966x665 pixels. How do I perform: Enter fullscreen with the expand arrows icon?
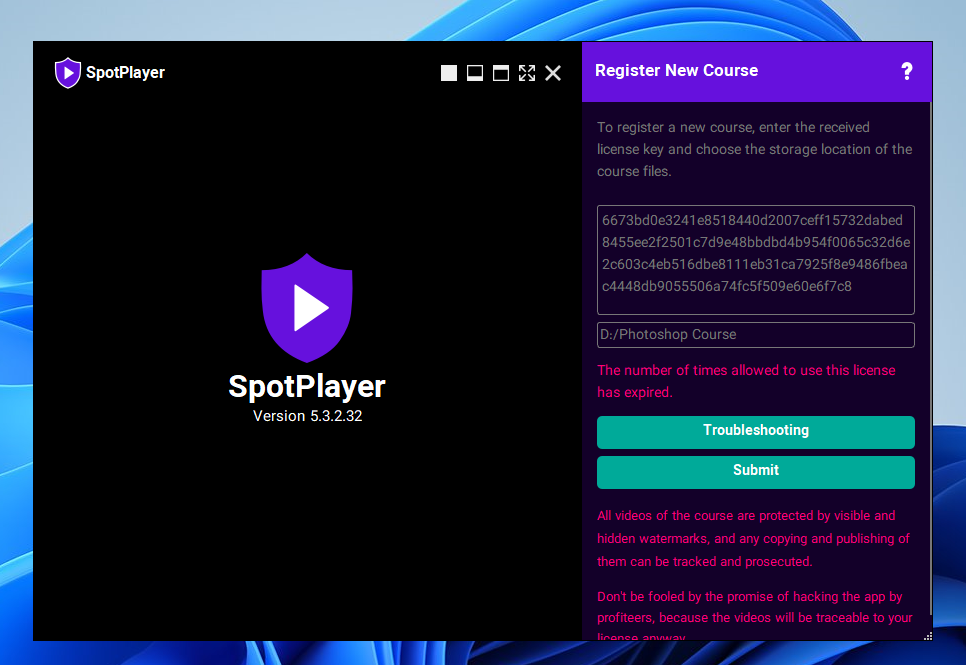point(527,73)
